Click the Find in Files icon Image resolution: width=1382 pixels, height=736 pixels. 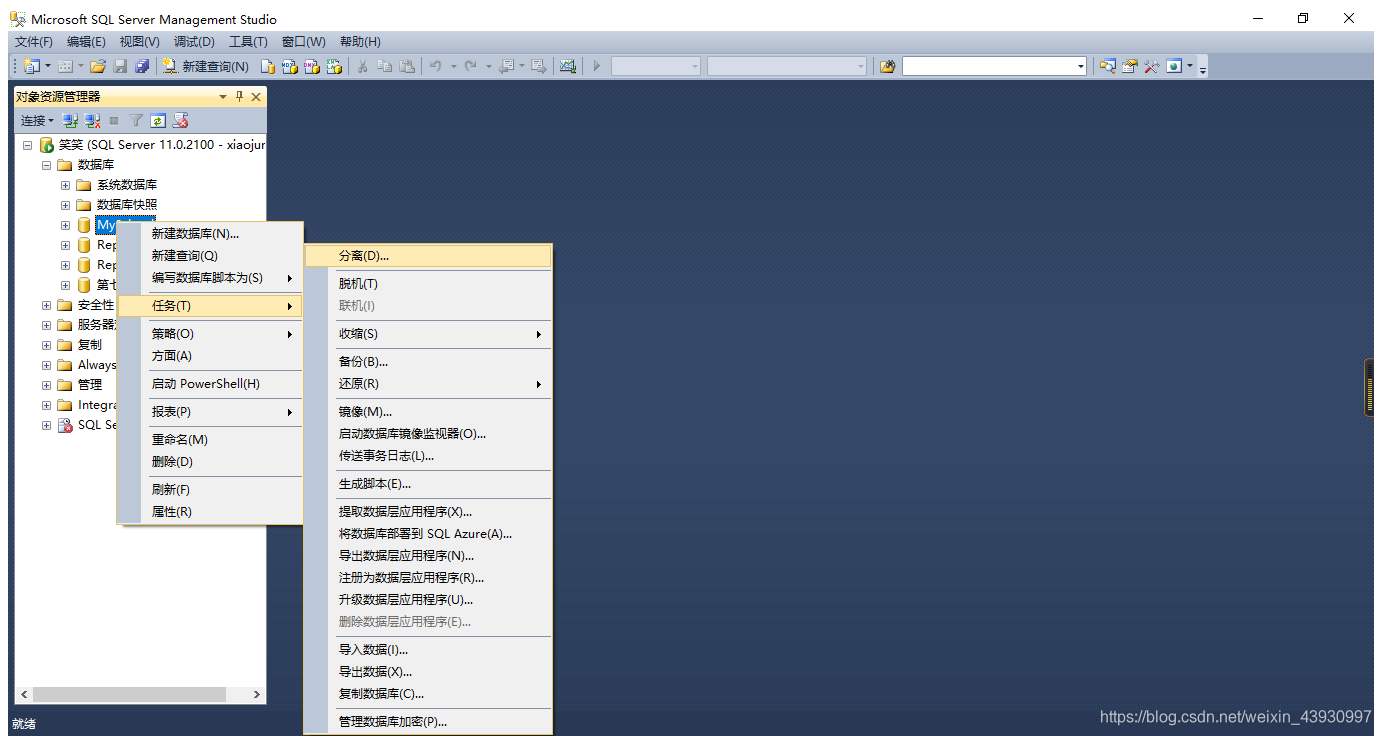click(x=887, y=66)
